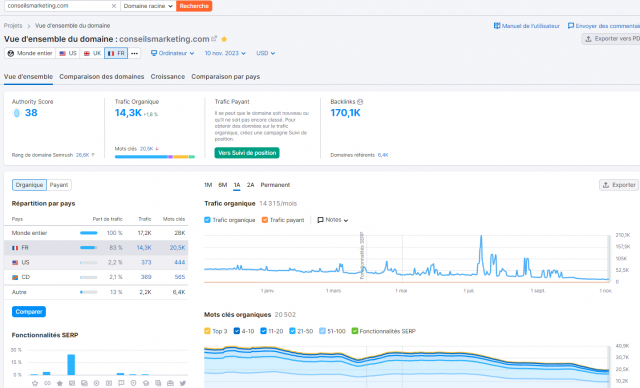
Task: Uncheck the Trafic payant checkbox
Action: (x=264, y=220)
